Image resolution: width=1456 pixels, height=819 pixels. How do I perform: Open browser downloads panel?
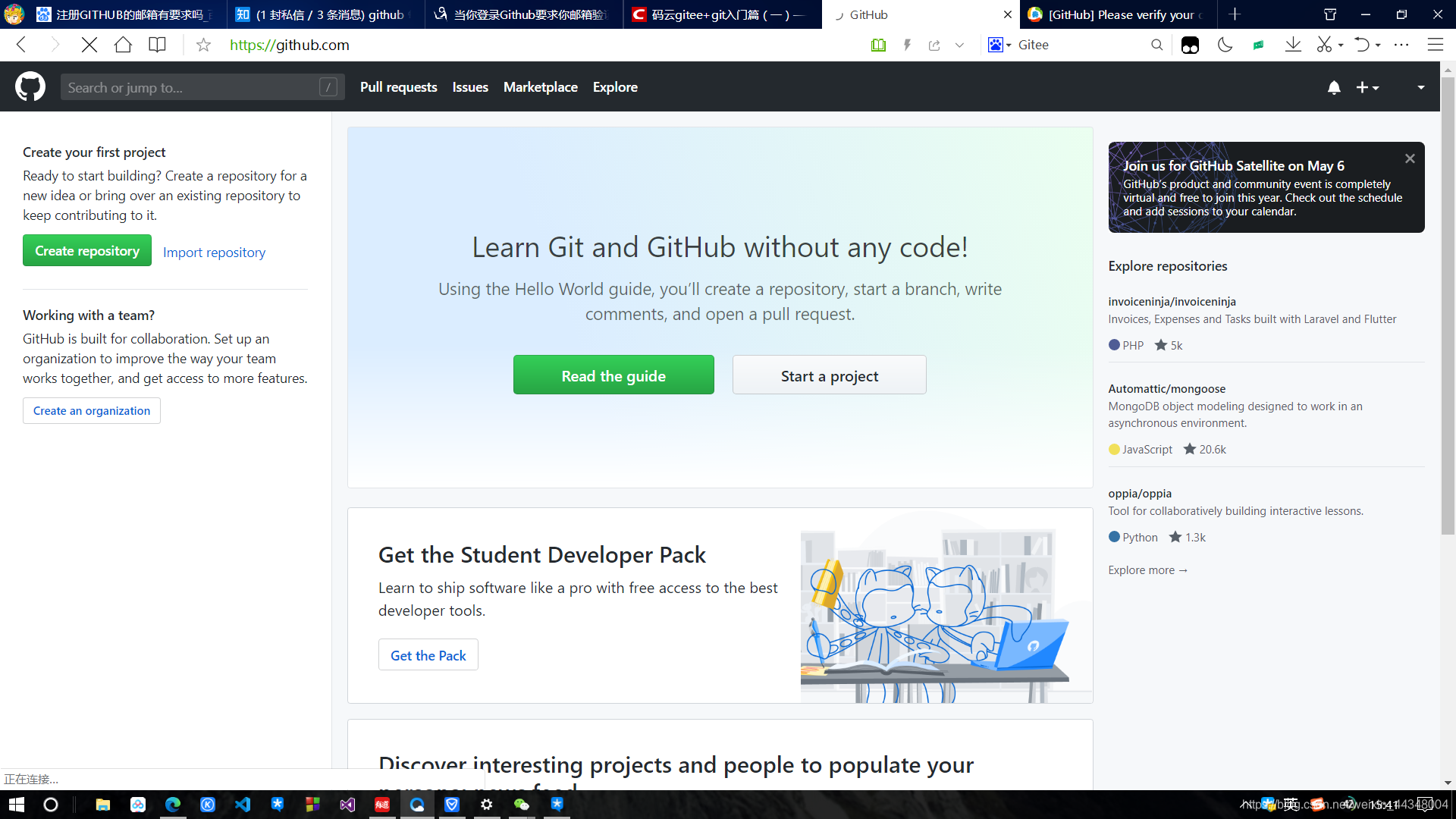click(1293, 45)
